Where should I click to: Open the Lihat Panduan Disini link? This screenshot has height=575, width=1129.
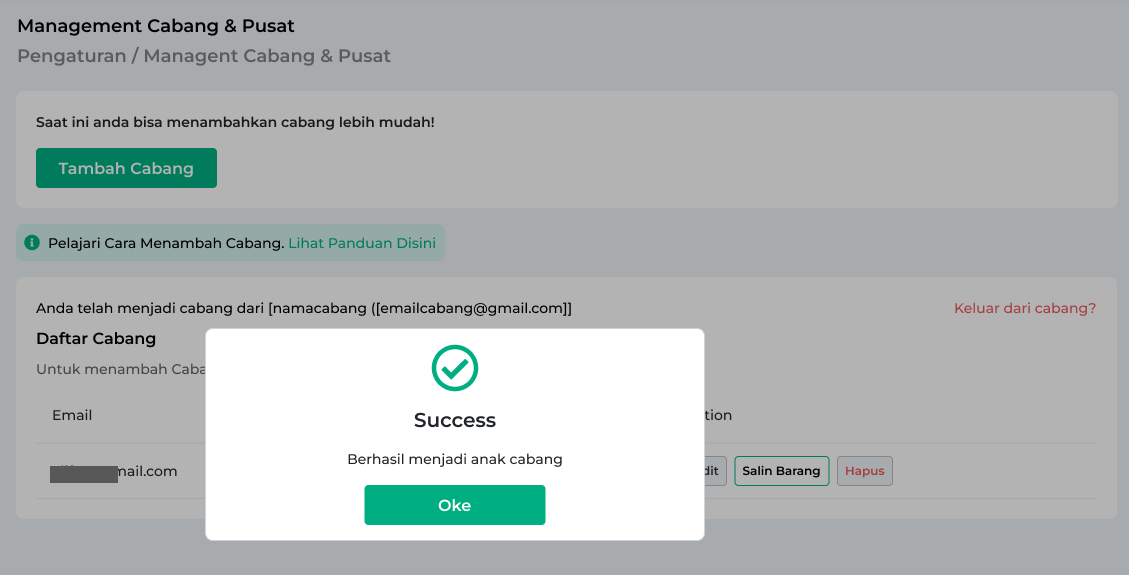(361, 243)
